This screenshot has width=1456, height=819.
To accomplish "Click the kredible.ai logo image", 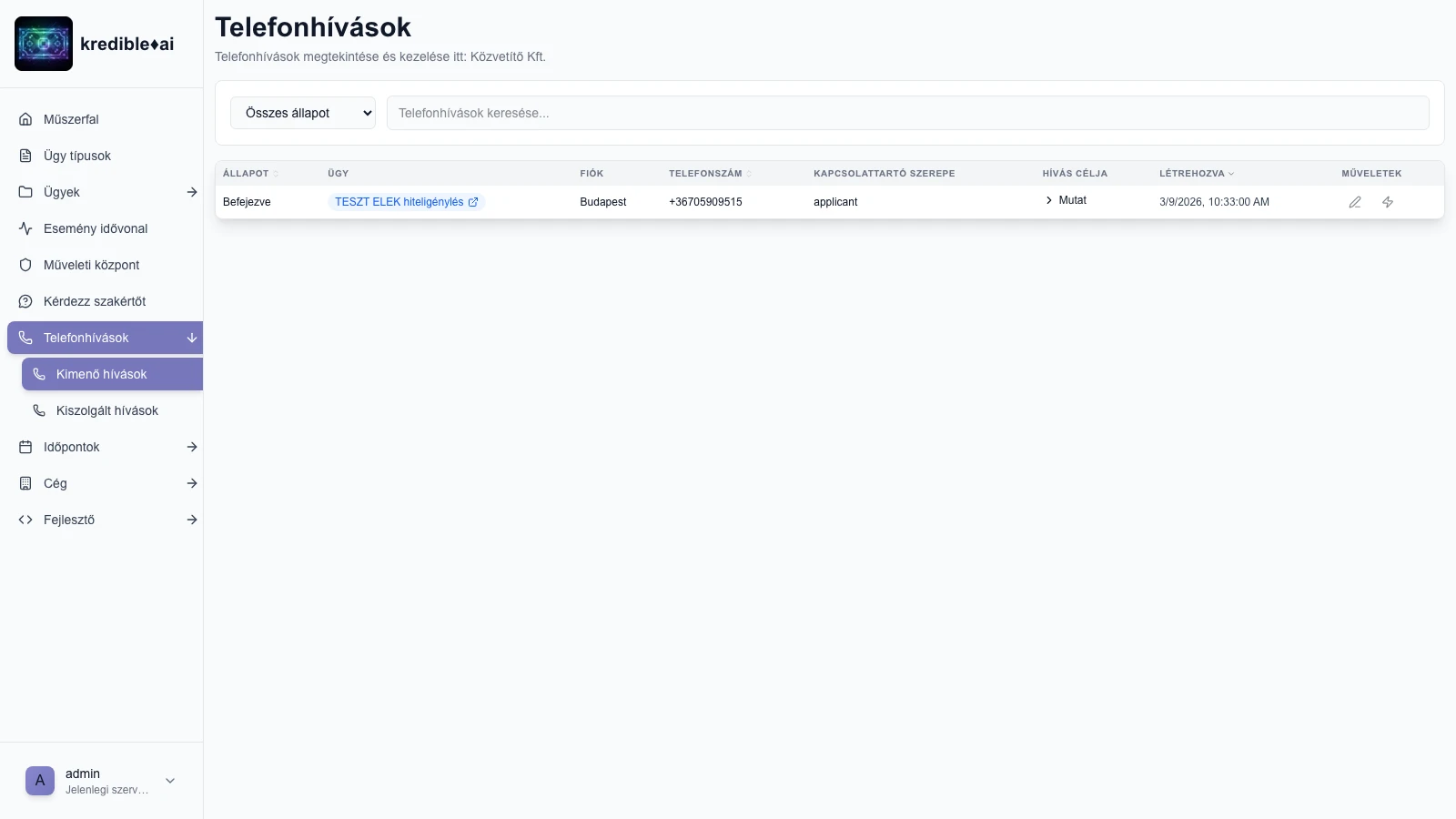I will point(44,44).
